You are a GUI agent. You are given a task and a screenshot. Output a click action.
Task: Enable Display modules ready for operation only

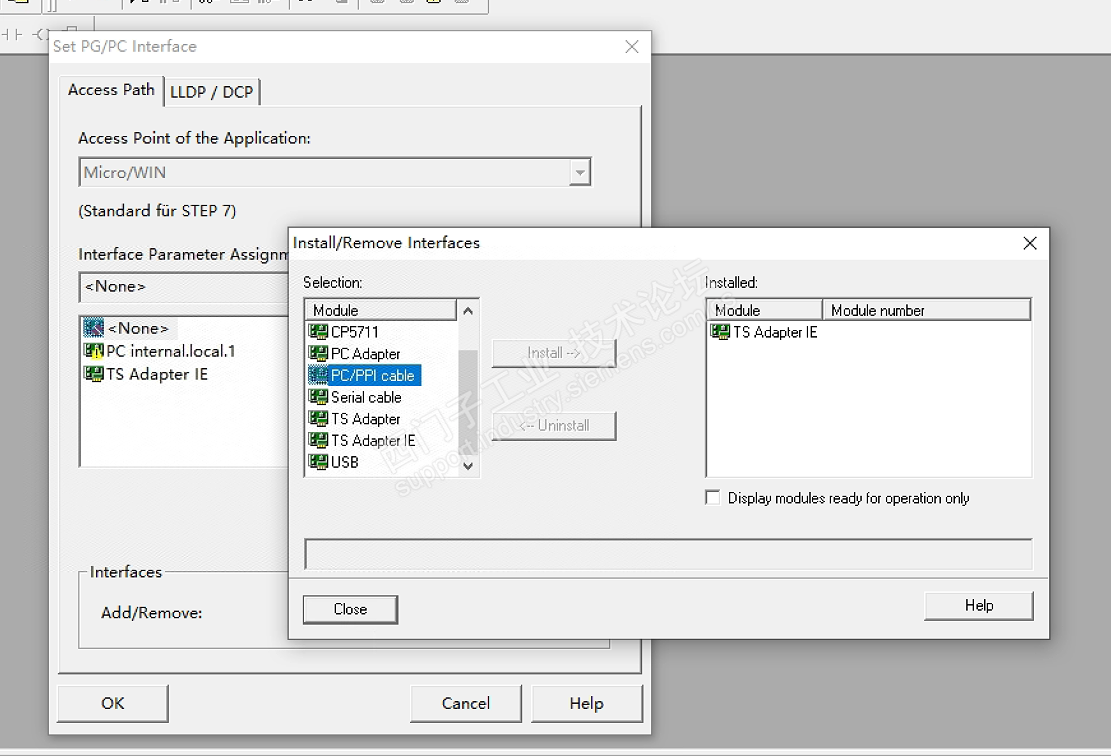pyautogui.click(x=712, y=497)
